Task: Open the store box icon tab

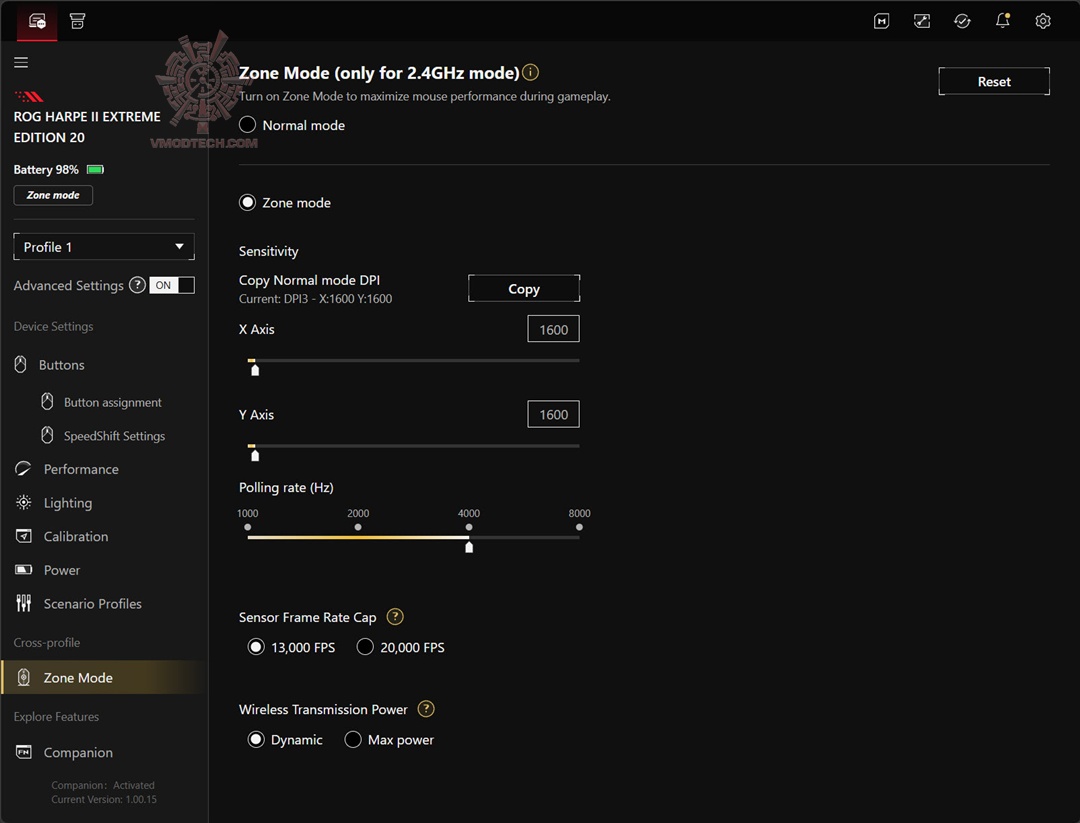Action: coord(77,21)
